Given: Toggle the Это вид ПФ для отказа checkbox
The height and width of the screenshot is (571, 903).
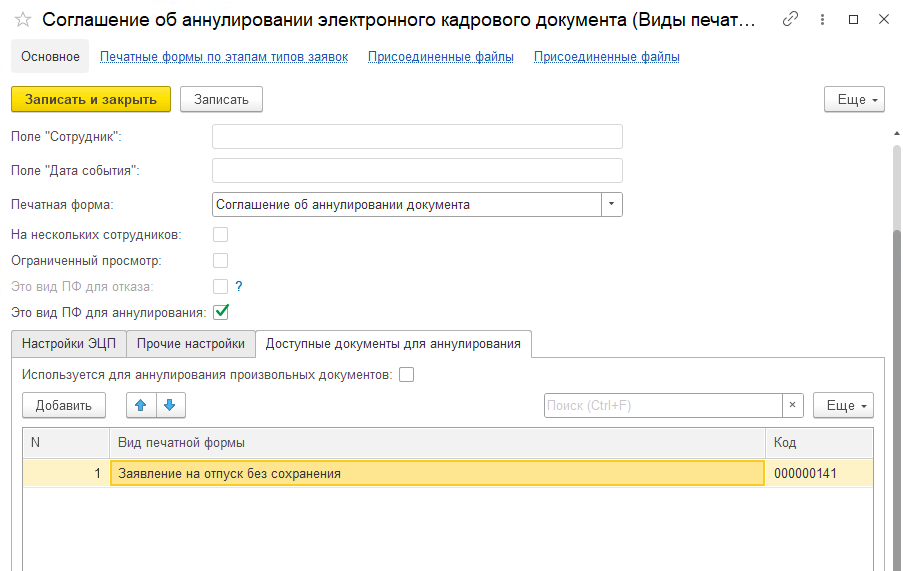Looking at the screenshot, I should (x=221, y=286).
